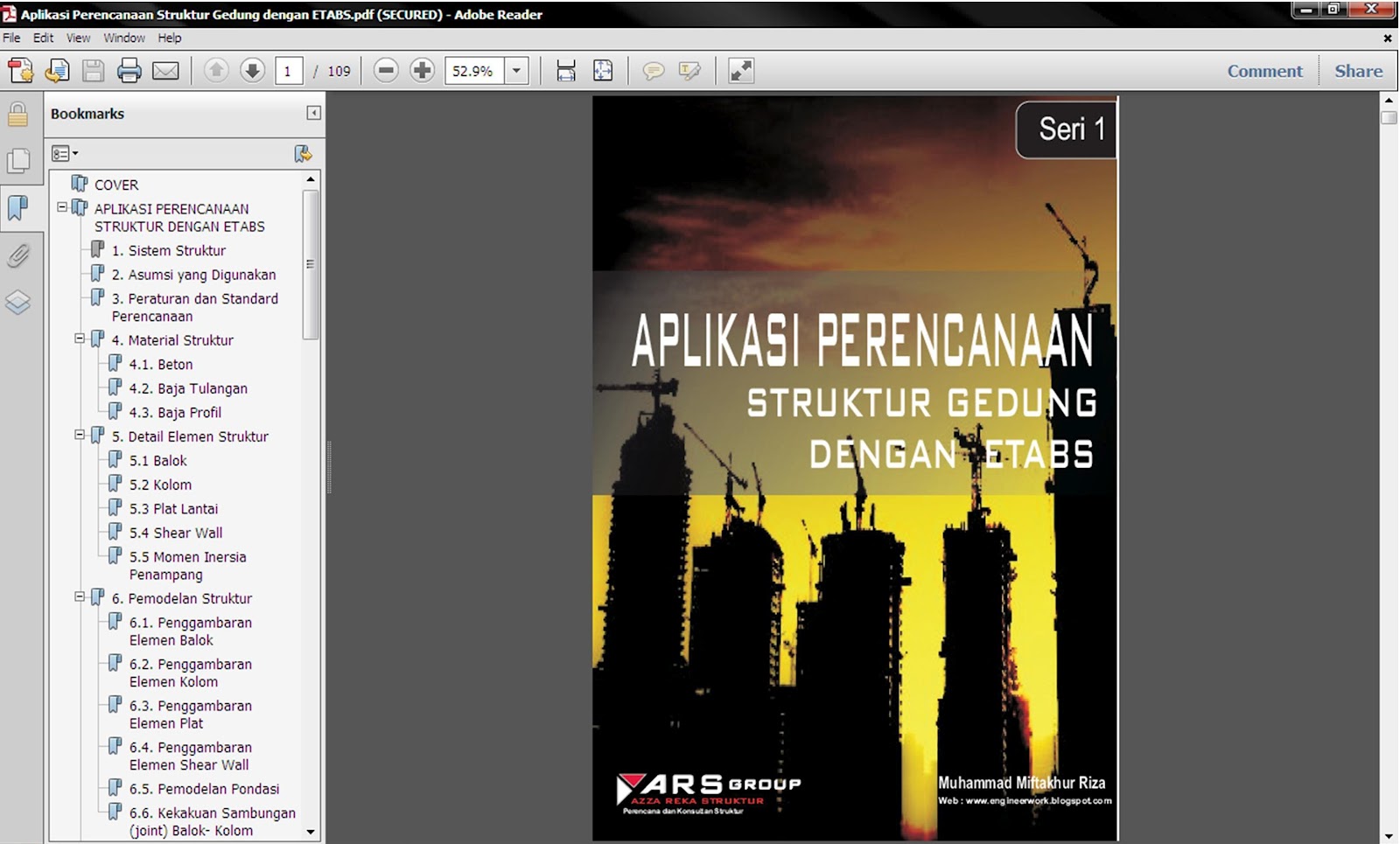Open 6.5. Pemodelan Pondasi bookmark

coord(204,789)
